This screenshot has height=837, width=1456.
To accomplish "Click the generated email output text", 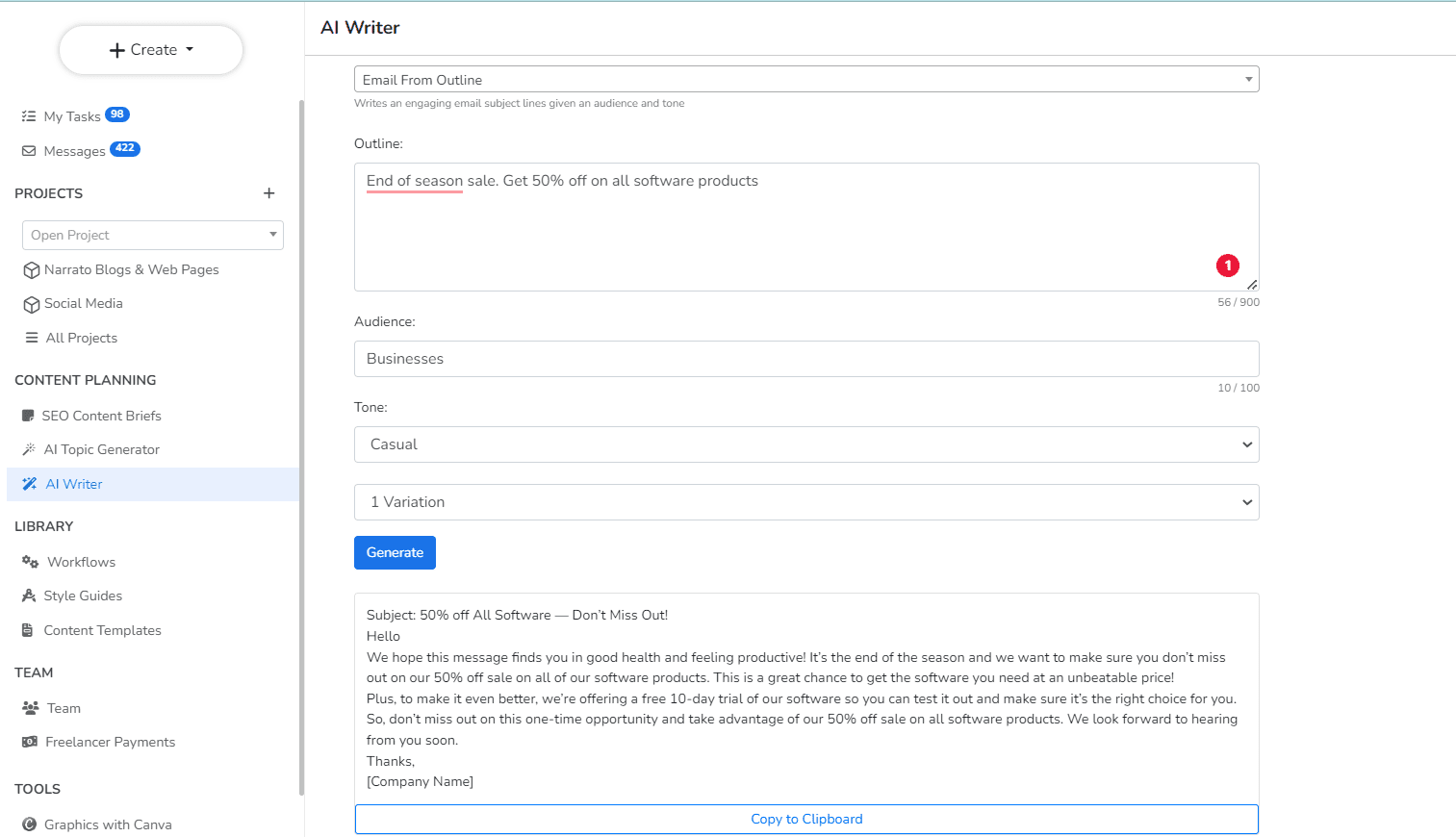I will 806,698.
